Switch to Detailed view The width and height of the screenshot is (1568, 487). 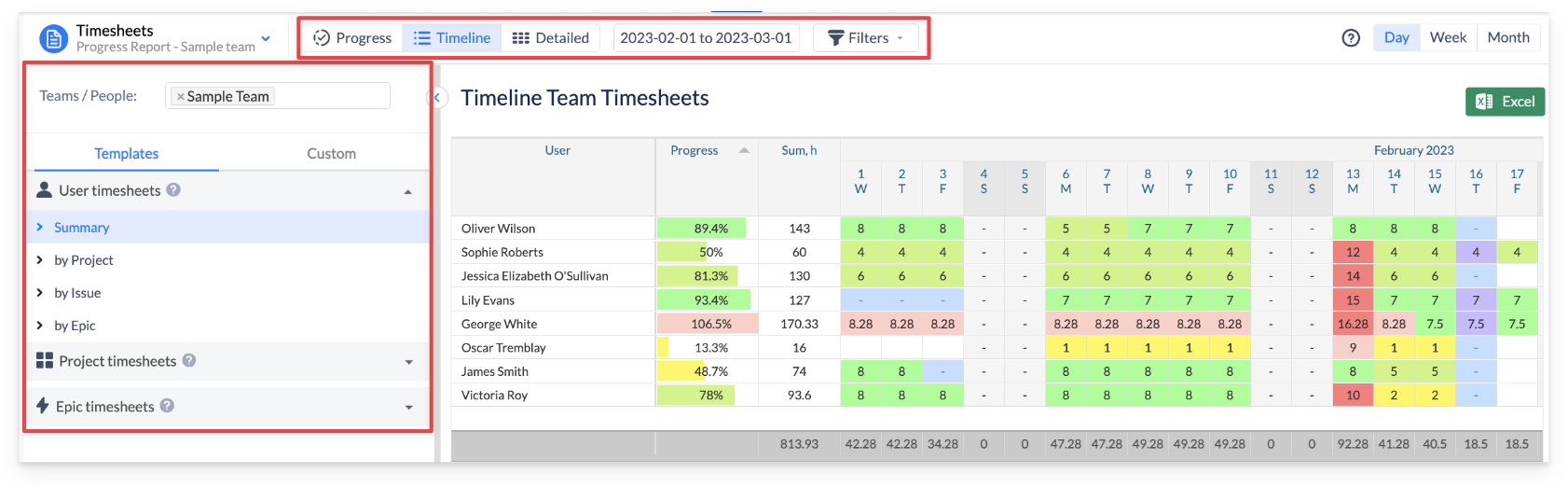click(551, 38)
